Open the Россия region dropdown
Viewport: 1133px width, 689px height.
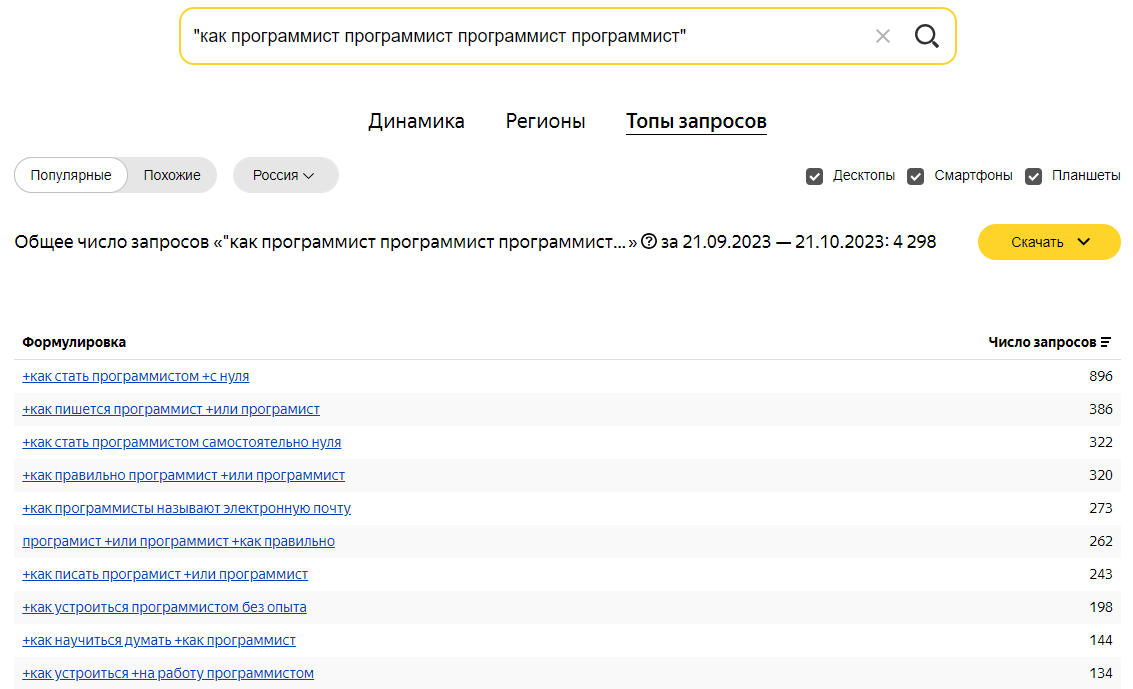tap(285, 175)
